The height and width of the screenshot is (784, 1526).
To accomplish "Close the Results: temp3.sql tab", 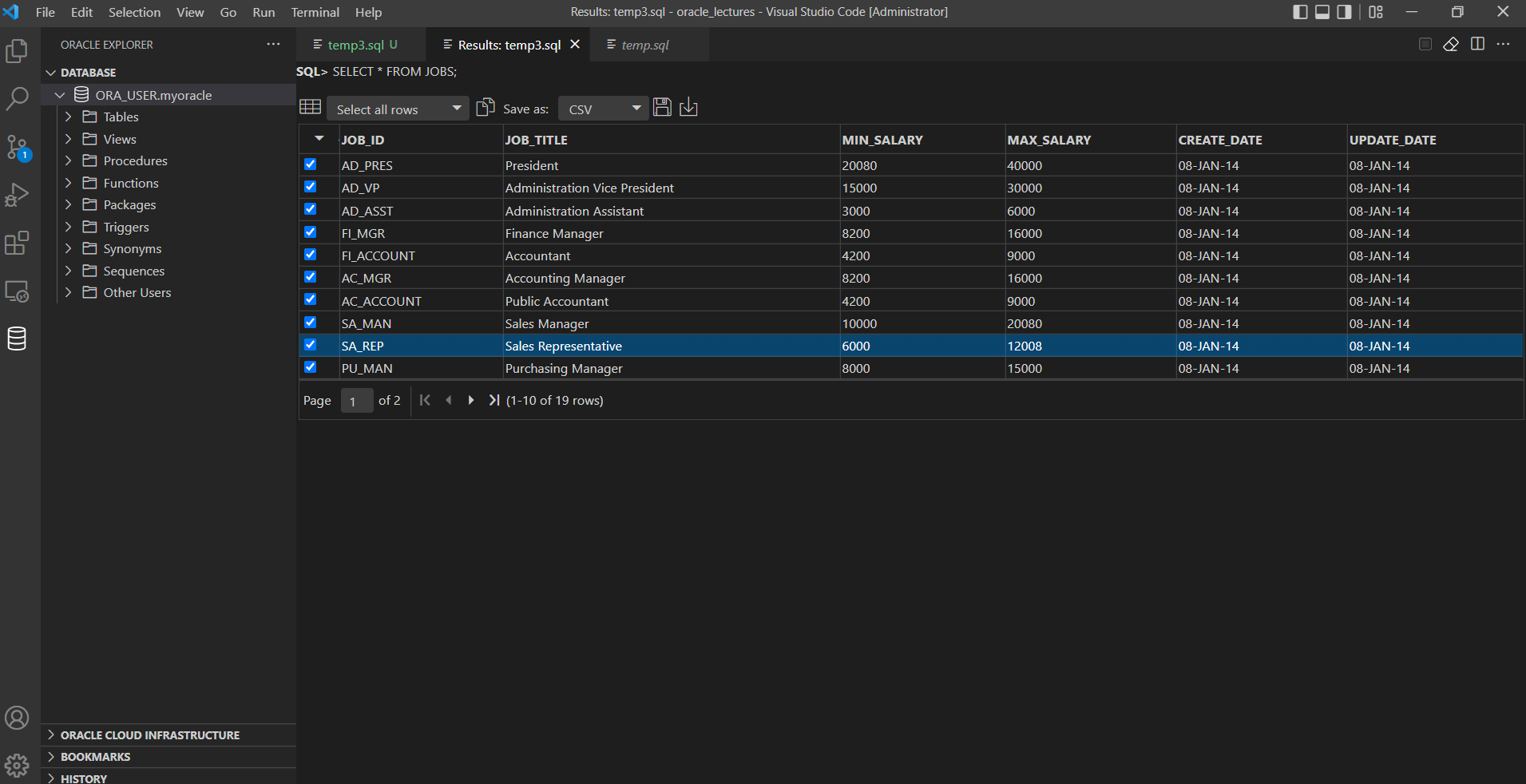I will point(575,45).
